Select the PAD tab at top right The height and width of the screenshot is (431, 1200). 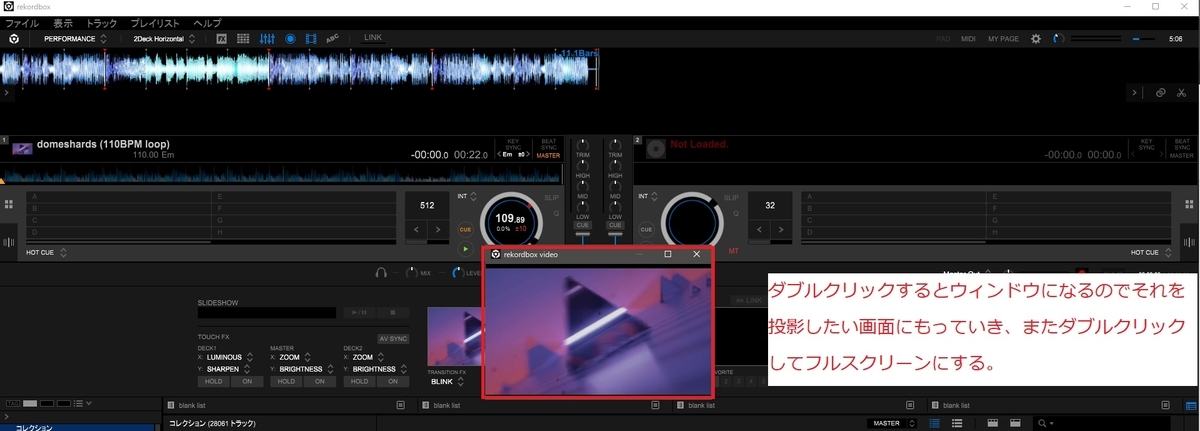[942, 39]
